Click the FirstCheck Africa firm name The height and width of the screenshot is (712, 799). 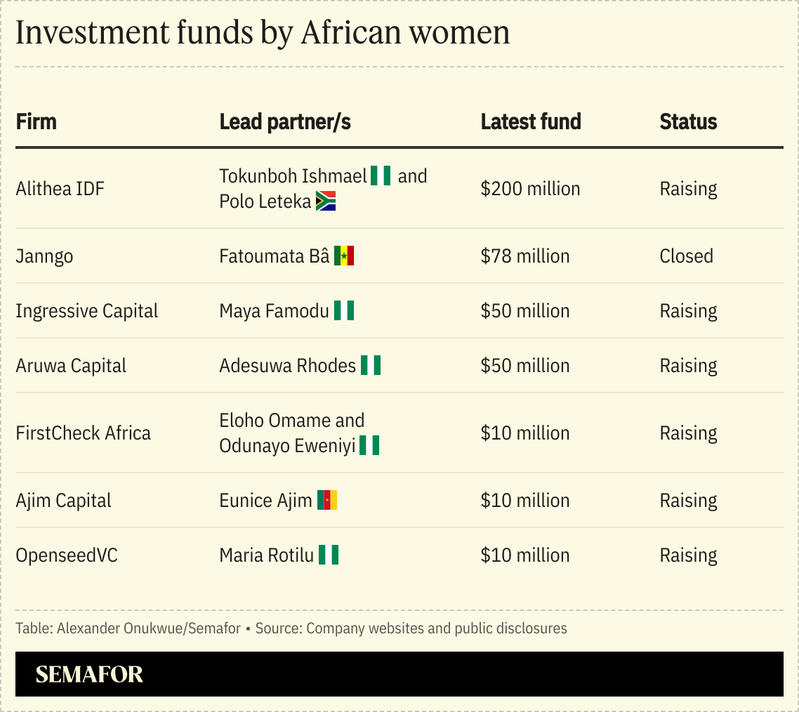coord(83,433)
